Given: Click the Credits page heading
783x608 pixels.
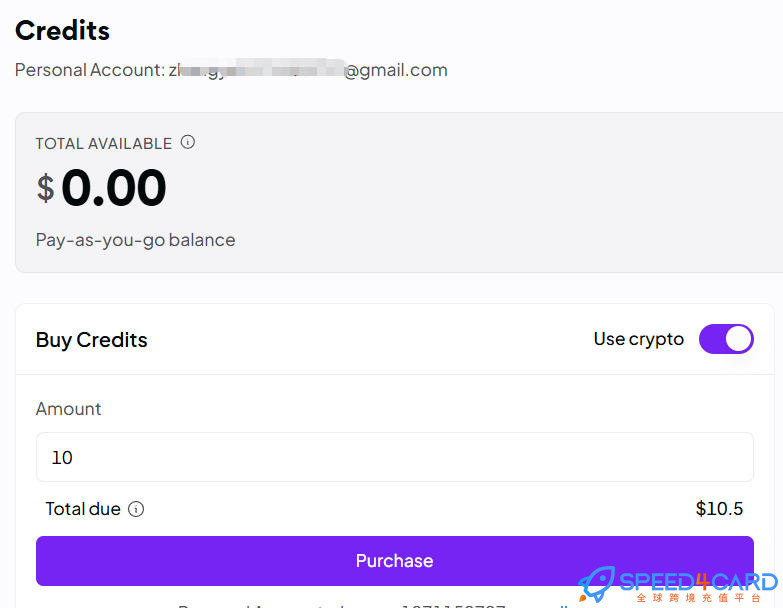Looking at the screenshot, I should pyautogui.click(x=62, y=30).
